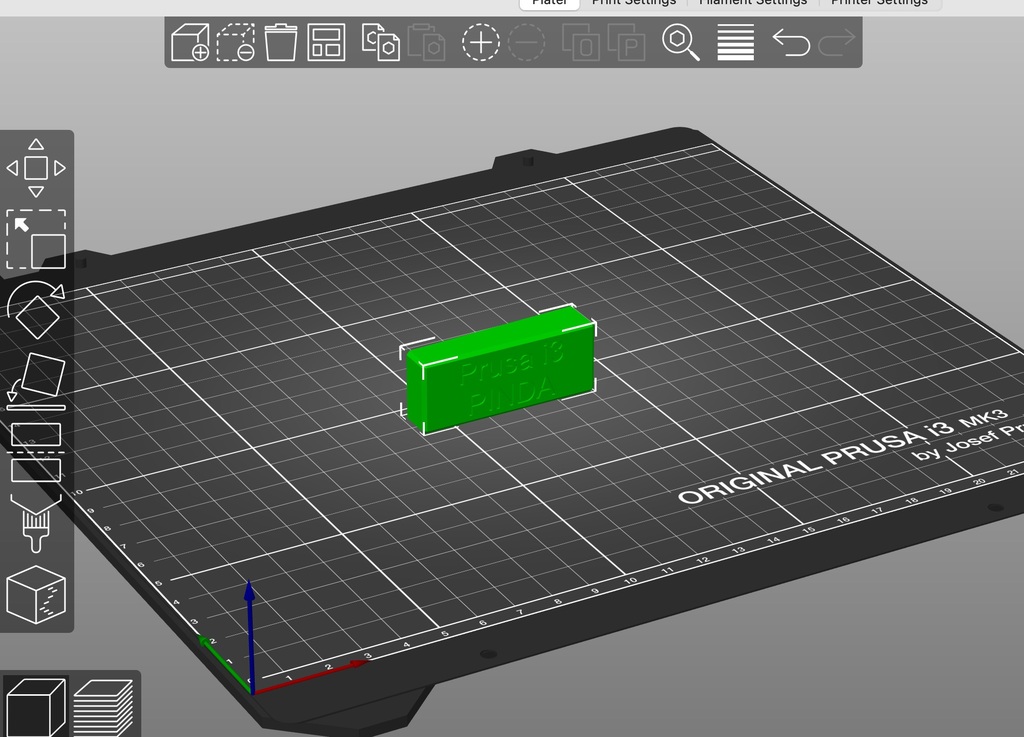Select the Cut tool
This screenshot has width=1024, height=737.
coord(36,452)
